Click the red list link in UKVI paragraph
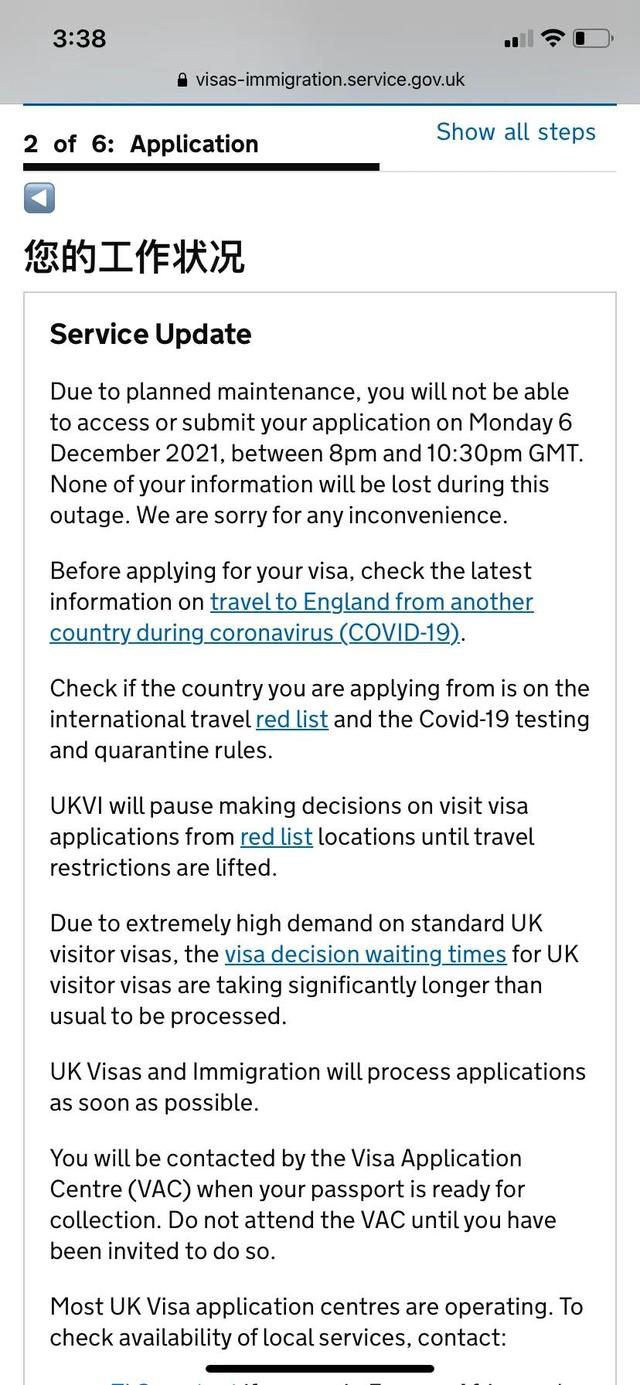Screen dimensions: 640x1385 (x=276, y=837)
